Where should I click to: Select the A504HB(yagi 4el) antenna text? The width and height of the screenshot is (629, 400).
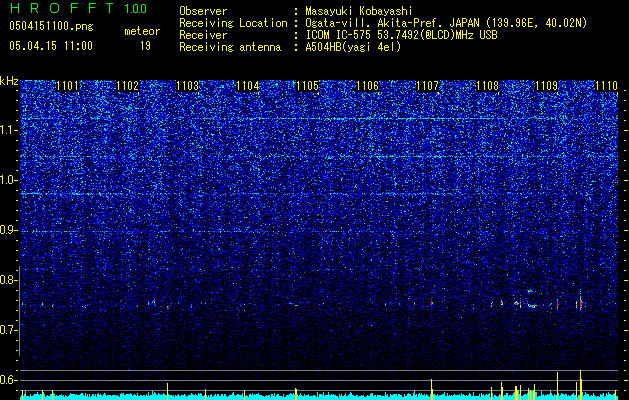coord(353,47)
